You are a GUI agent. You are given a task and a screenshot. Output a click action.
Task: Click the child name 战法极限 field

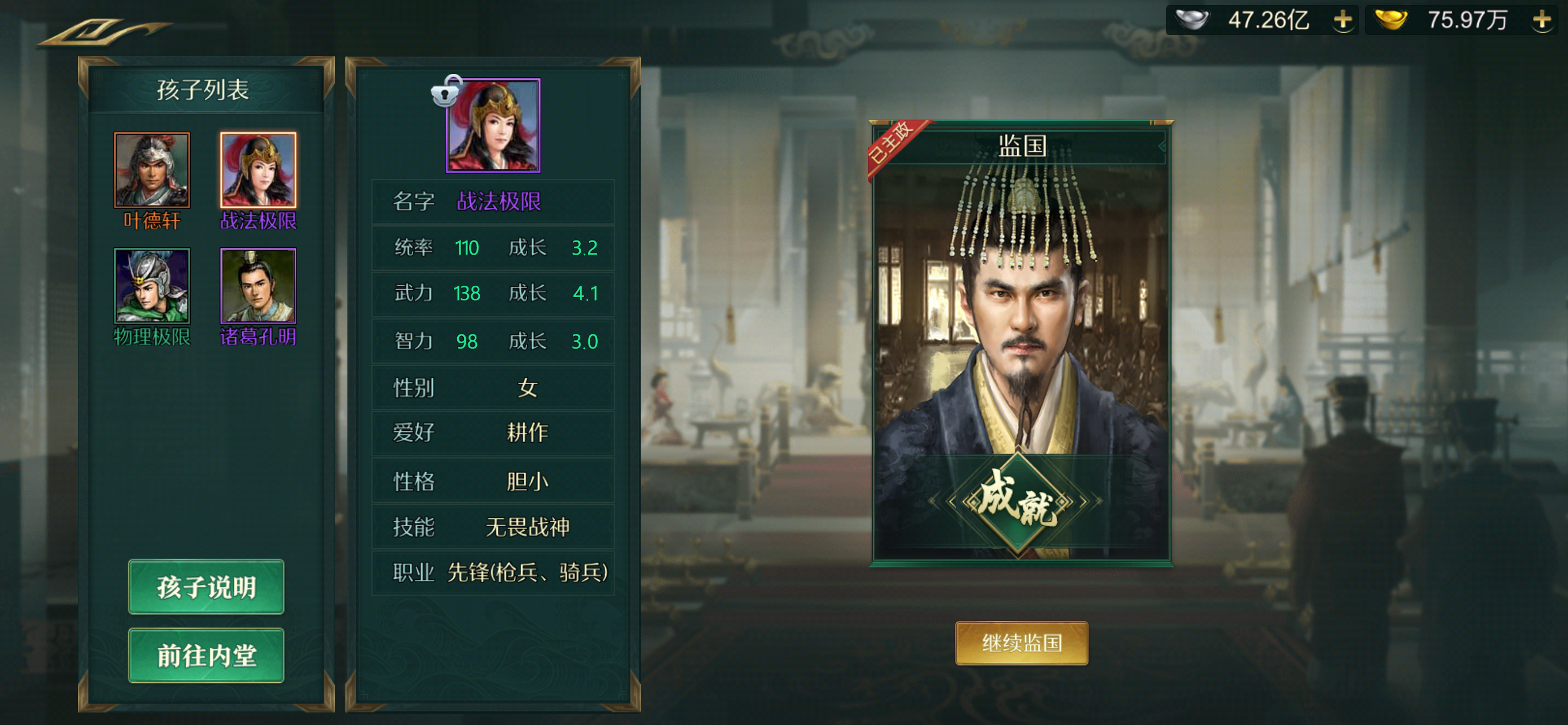tap(493, 202)
